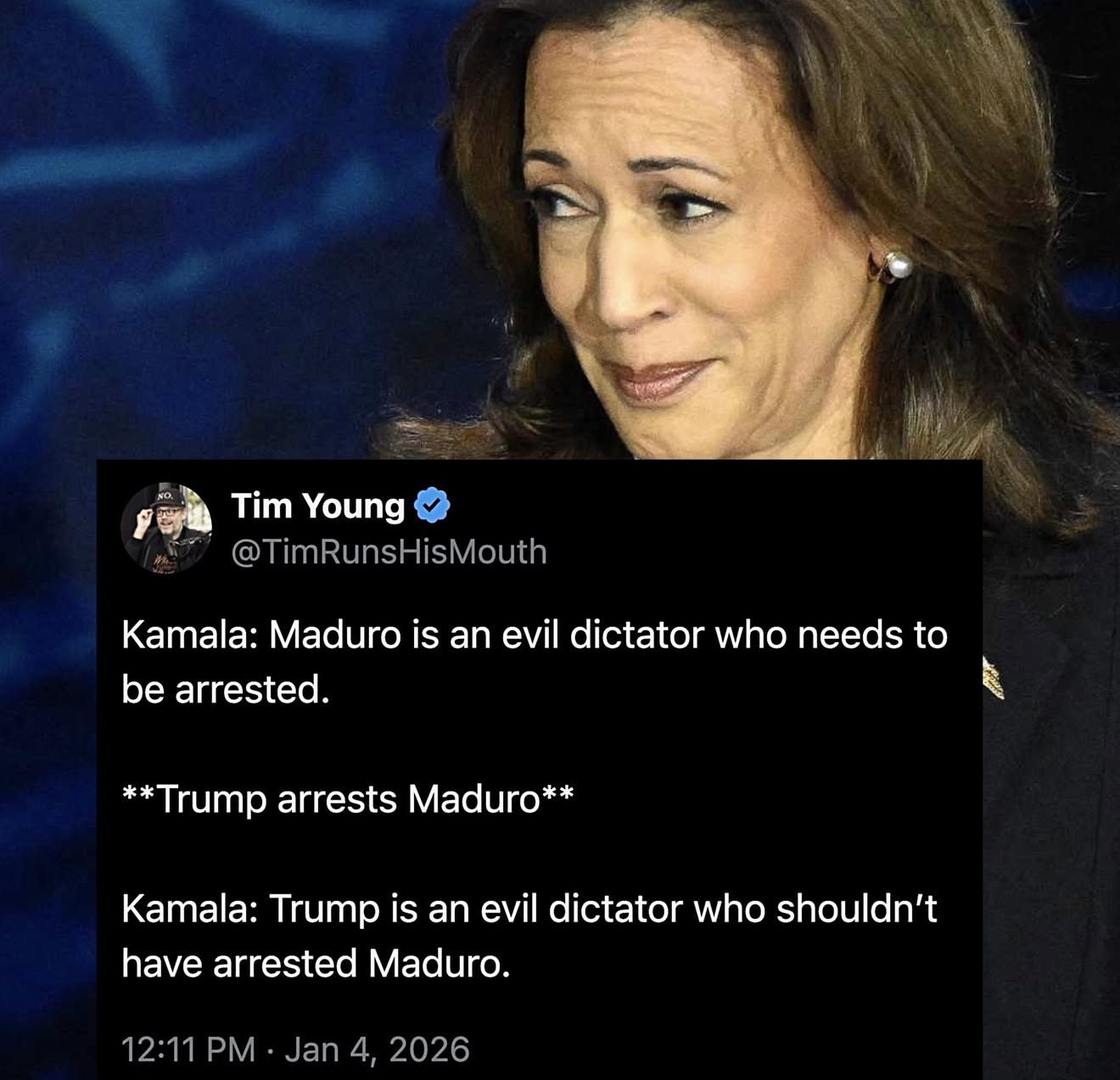Click the 'have arrested Maduro.' final line
Viewport: 1120px width, 1080px height.
[316, 964]
